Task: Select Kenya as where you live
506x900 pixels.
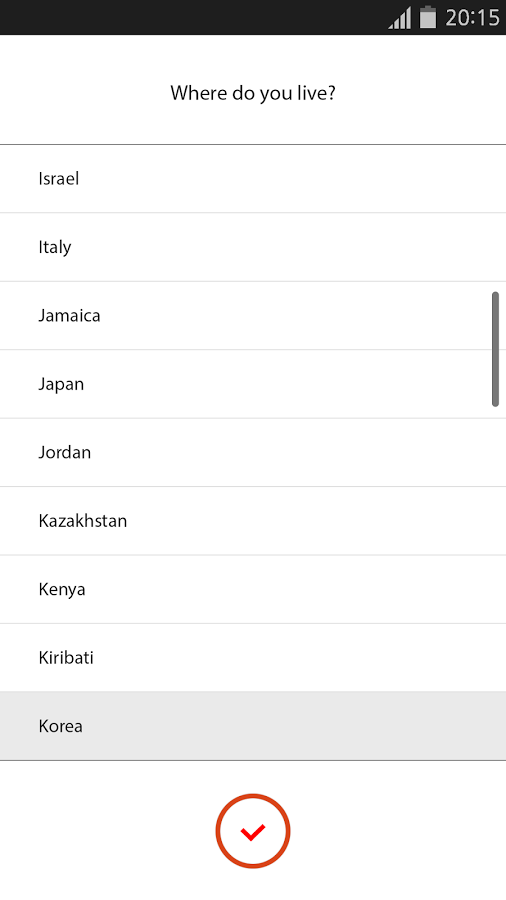Action: point(253,589)
